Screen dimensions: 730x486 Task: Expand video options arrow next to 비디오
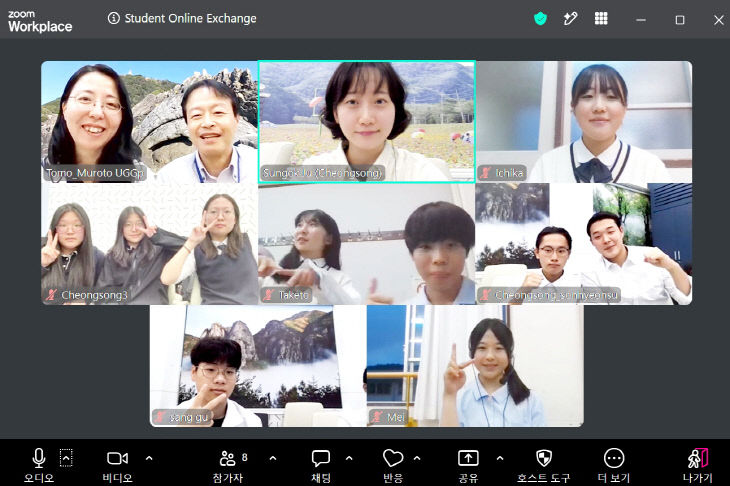pyautogui.click(x=149, y=458)
